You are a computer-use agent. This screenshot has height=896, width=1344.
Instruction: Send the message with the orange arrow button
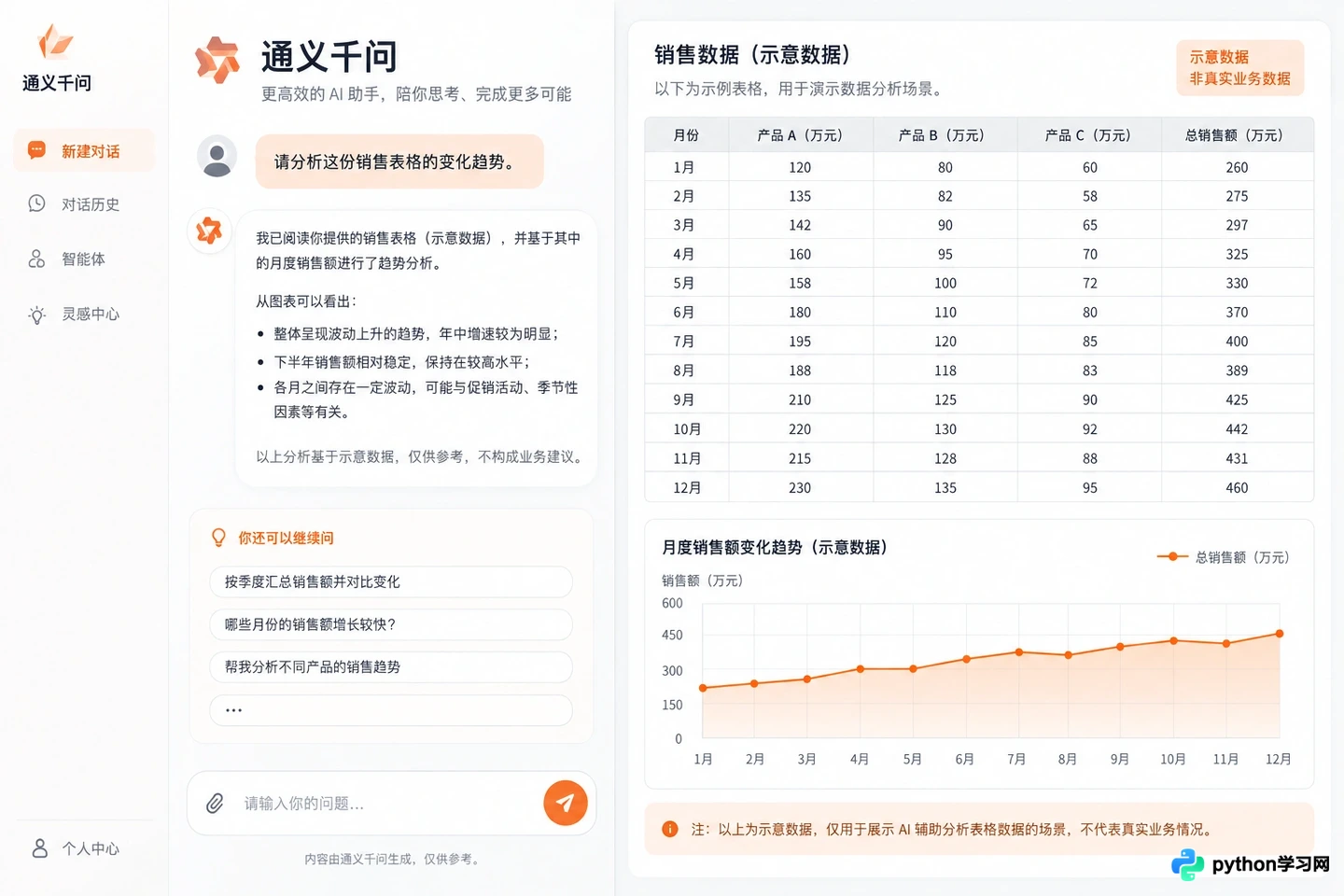(566, 803)
